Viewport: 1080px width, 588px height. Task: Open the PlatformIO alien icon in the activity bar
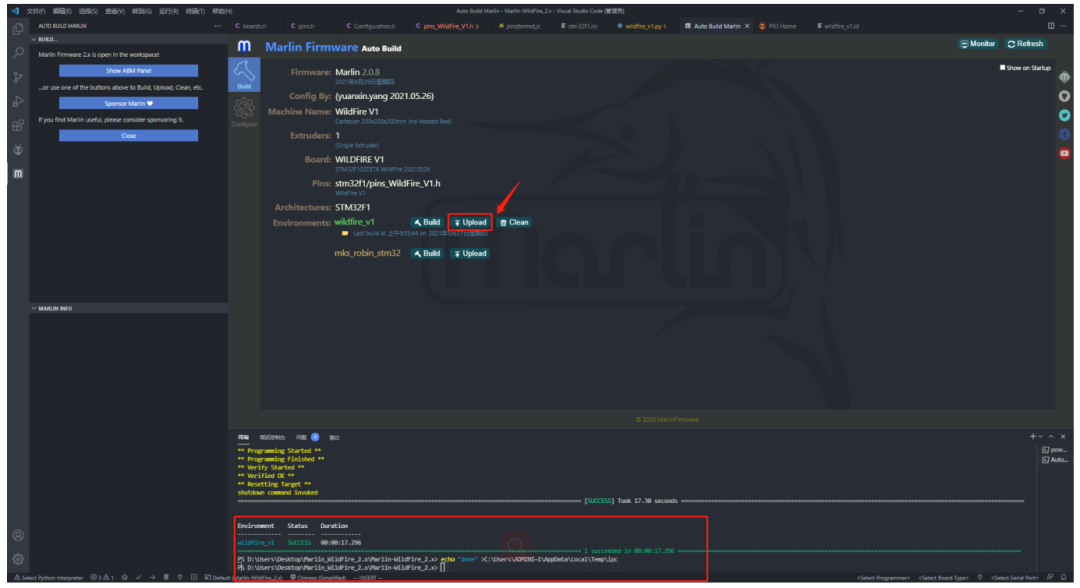18,149
